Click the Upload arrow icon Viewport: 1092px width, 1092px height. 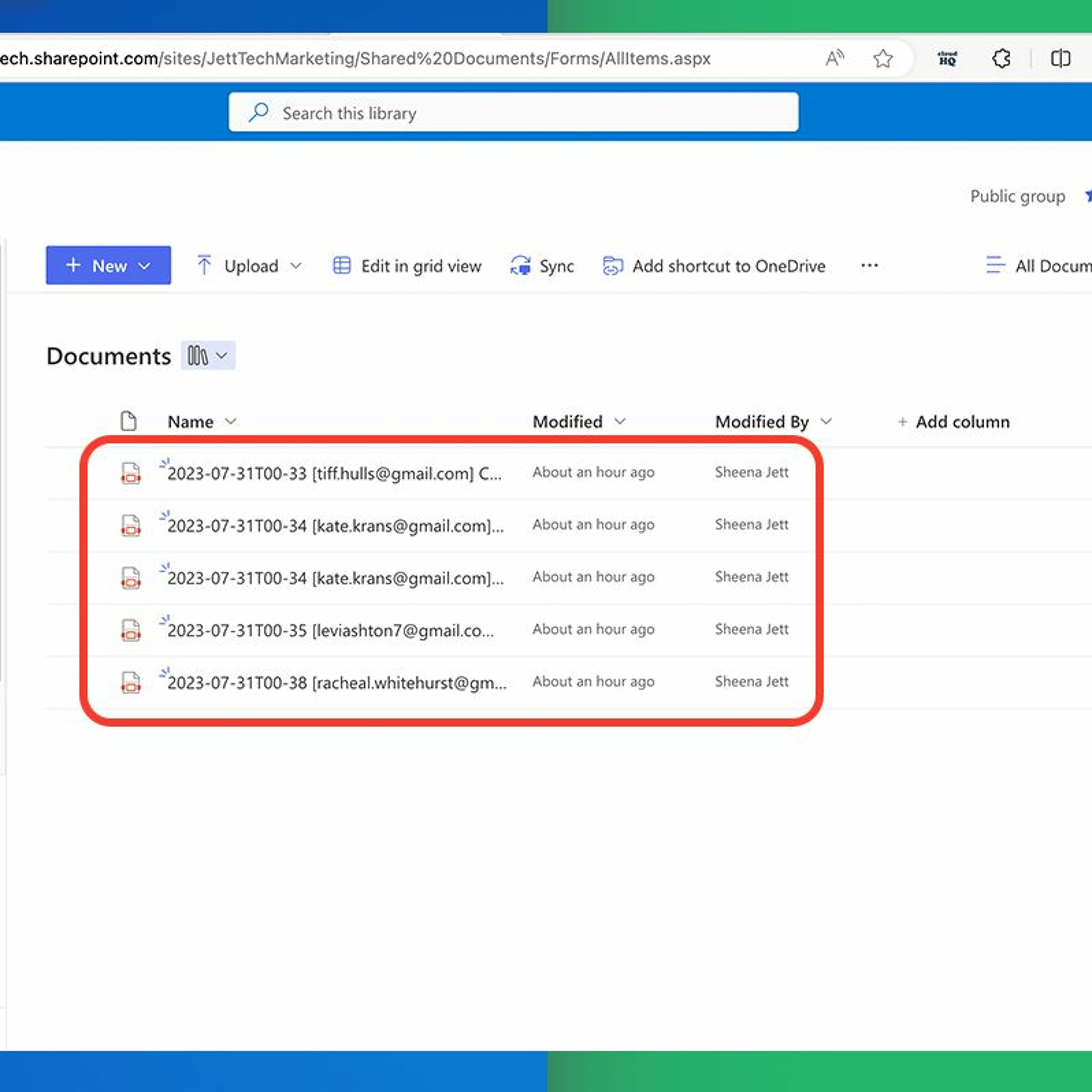(x=204, y=265)
